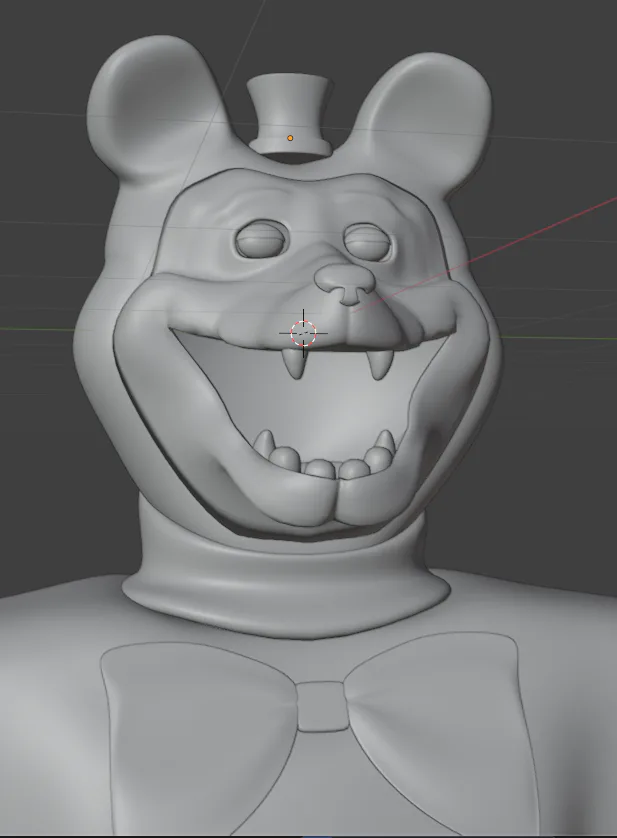Select the bow tie center knot
The image size is (617, 838).
(x=321, y=706)
